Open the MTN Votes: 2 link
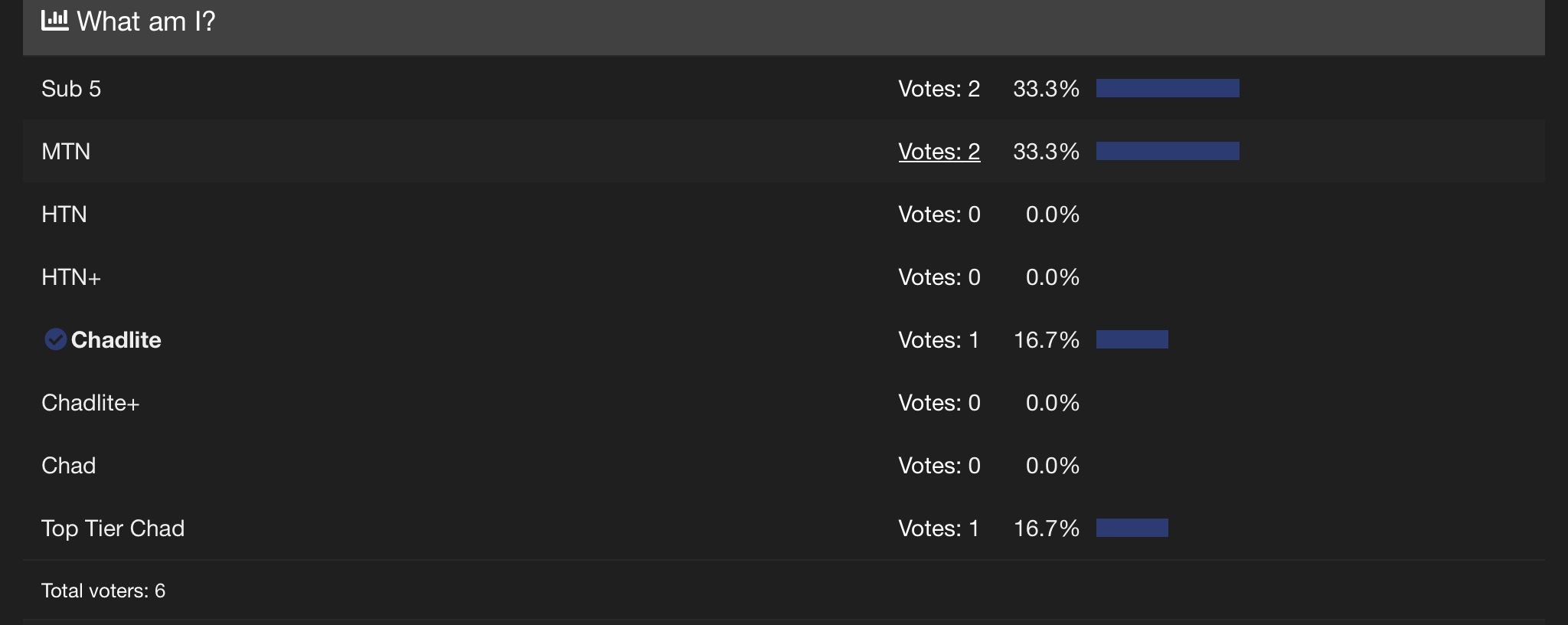 (x=939, y=152)
